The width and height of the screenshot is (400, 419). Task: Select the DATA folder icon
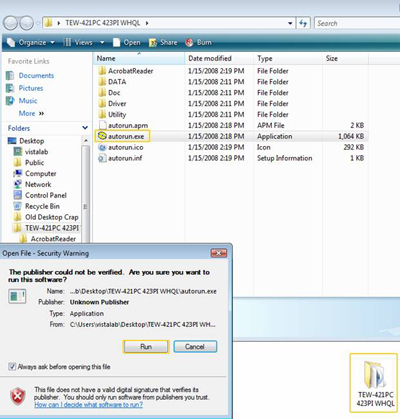tap(102, 82)
